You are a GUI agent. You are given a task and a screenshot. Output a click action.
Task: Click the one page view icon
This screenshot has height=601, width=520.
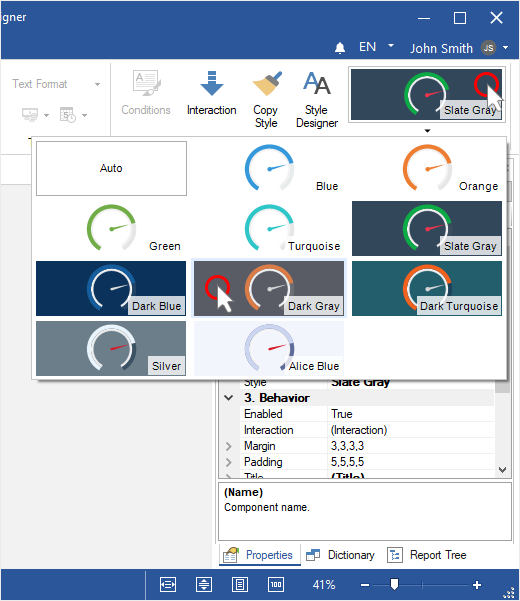240,585
